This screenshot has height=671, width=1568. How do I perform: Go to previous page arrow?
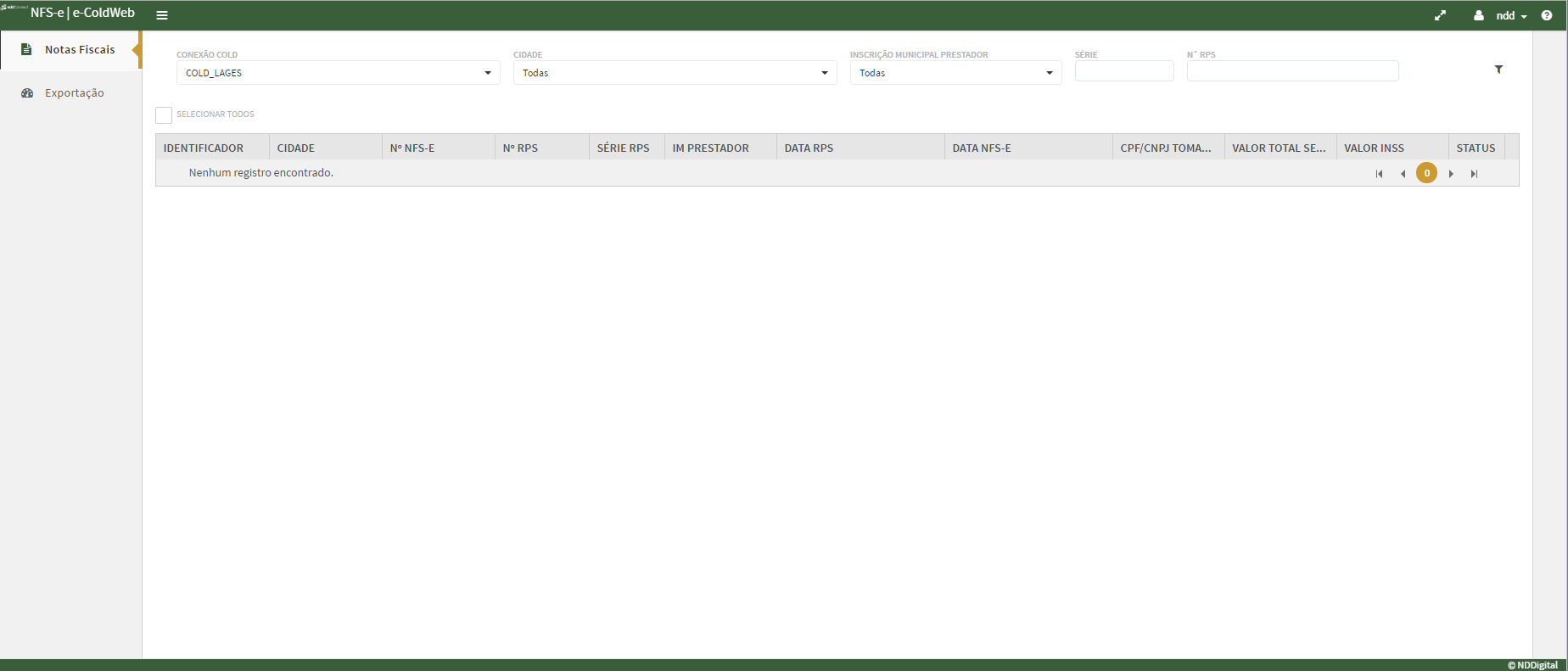coord(1403,173)
